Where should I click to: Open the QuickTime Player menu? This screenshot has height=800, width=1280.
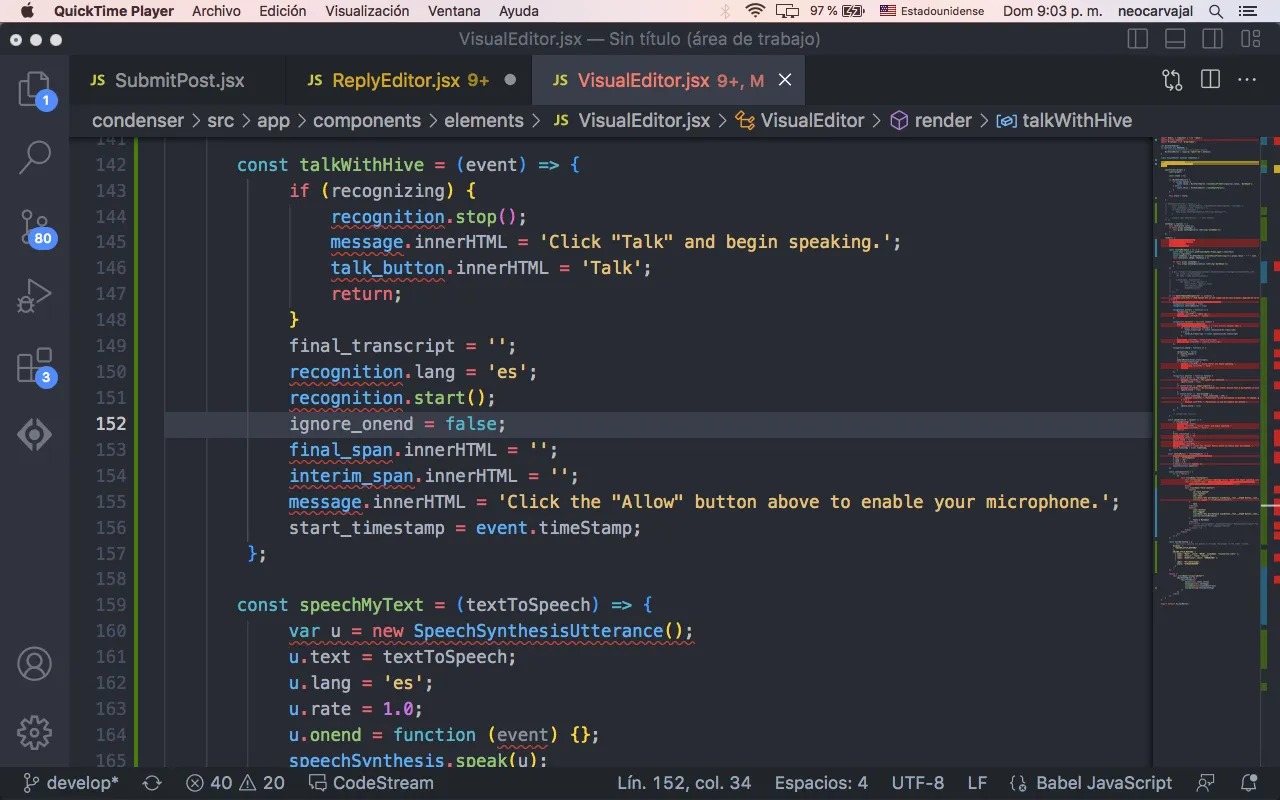[x=114, y=11]
